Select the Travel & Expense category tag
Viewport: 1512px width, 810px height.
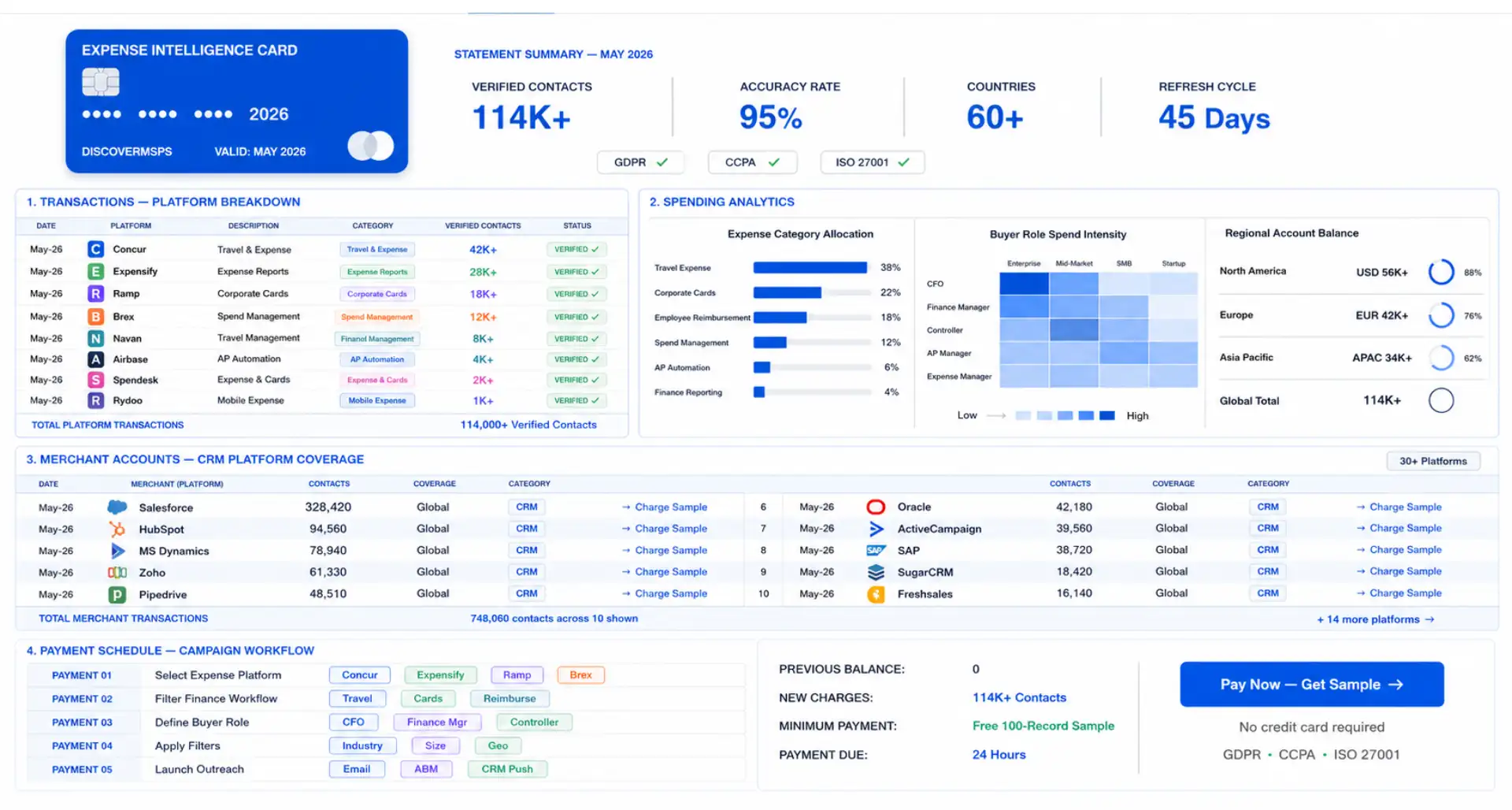click(377, 249)
